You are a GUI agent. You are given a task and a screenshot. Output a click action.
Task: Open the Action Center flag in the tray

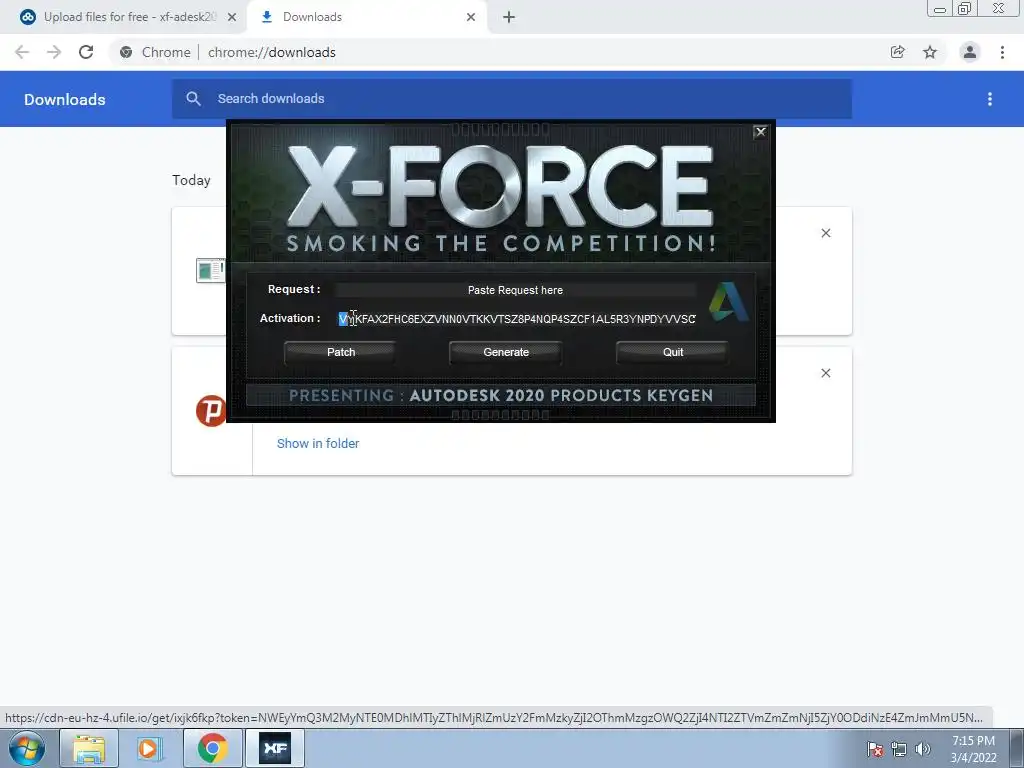point(875,750)
